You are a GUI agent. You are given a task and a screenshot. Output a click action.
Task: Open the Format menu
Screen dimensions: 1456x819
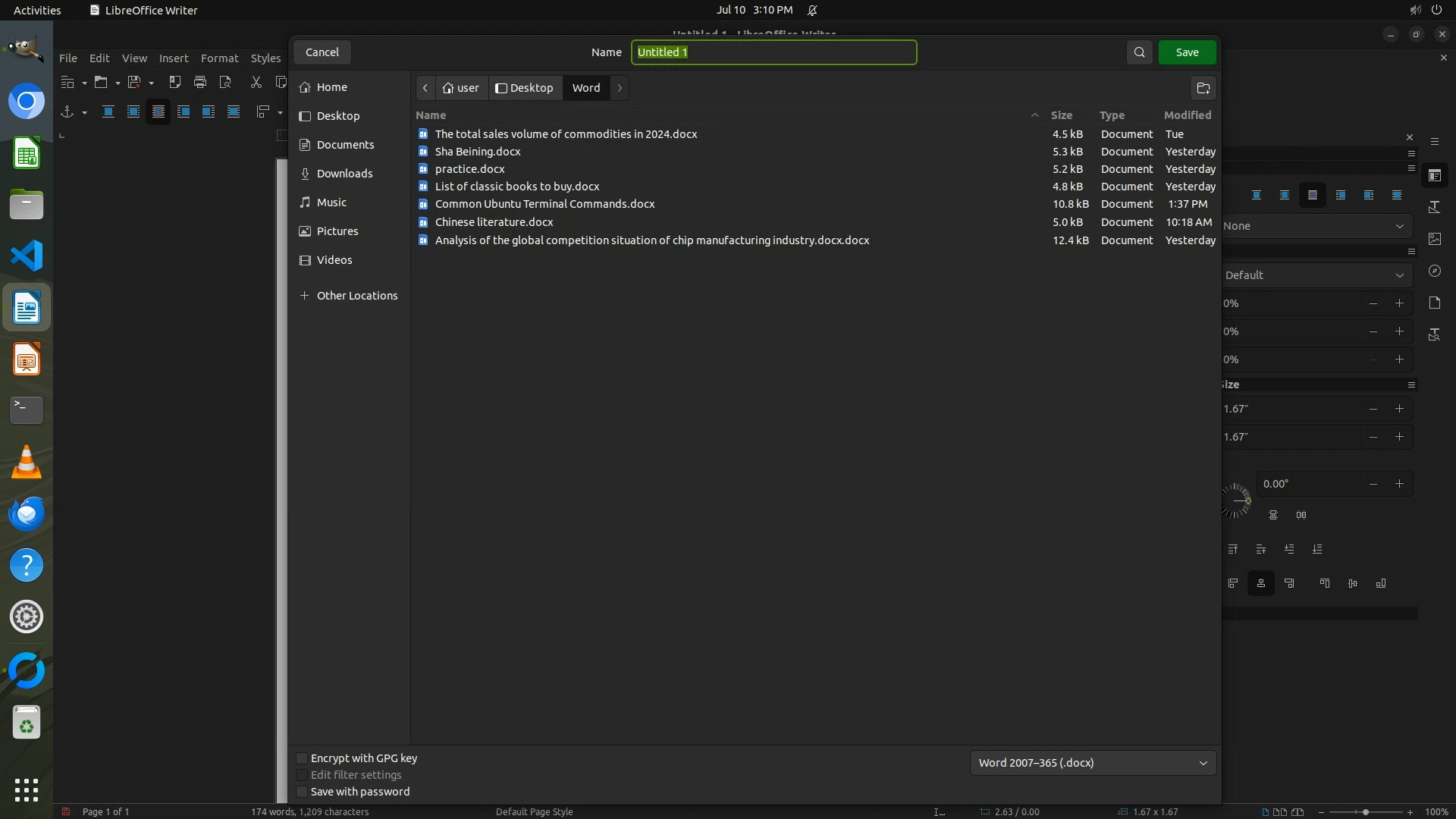pos(219,58)
